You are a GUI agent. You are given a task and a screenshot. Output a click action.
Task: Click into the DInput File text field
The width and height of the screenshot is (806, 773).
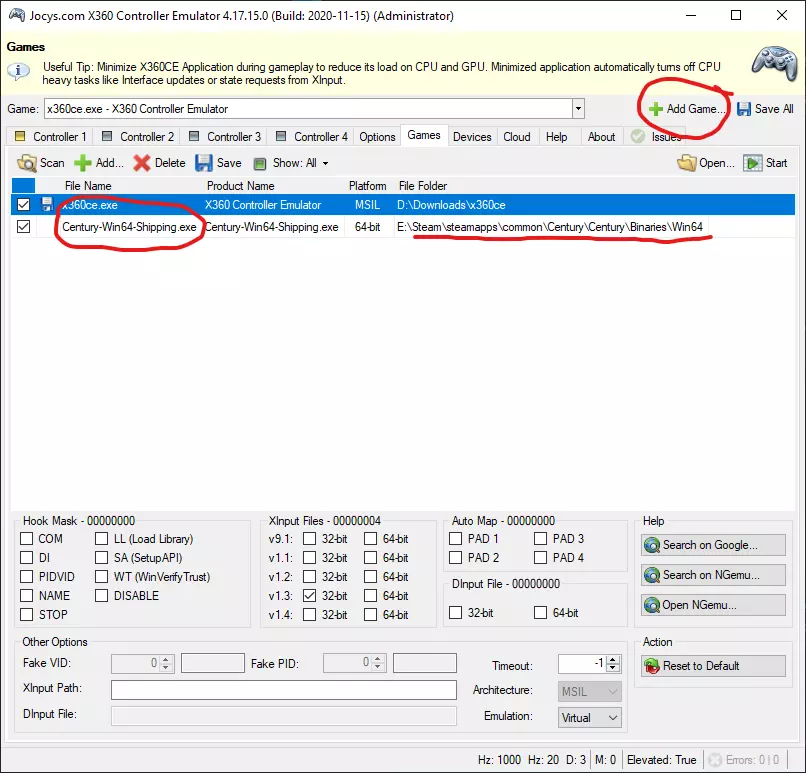pos(284,716)
